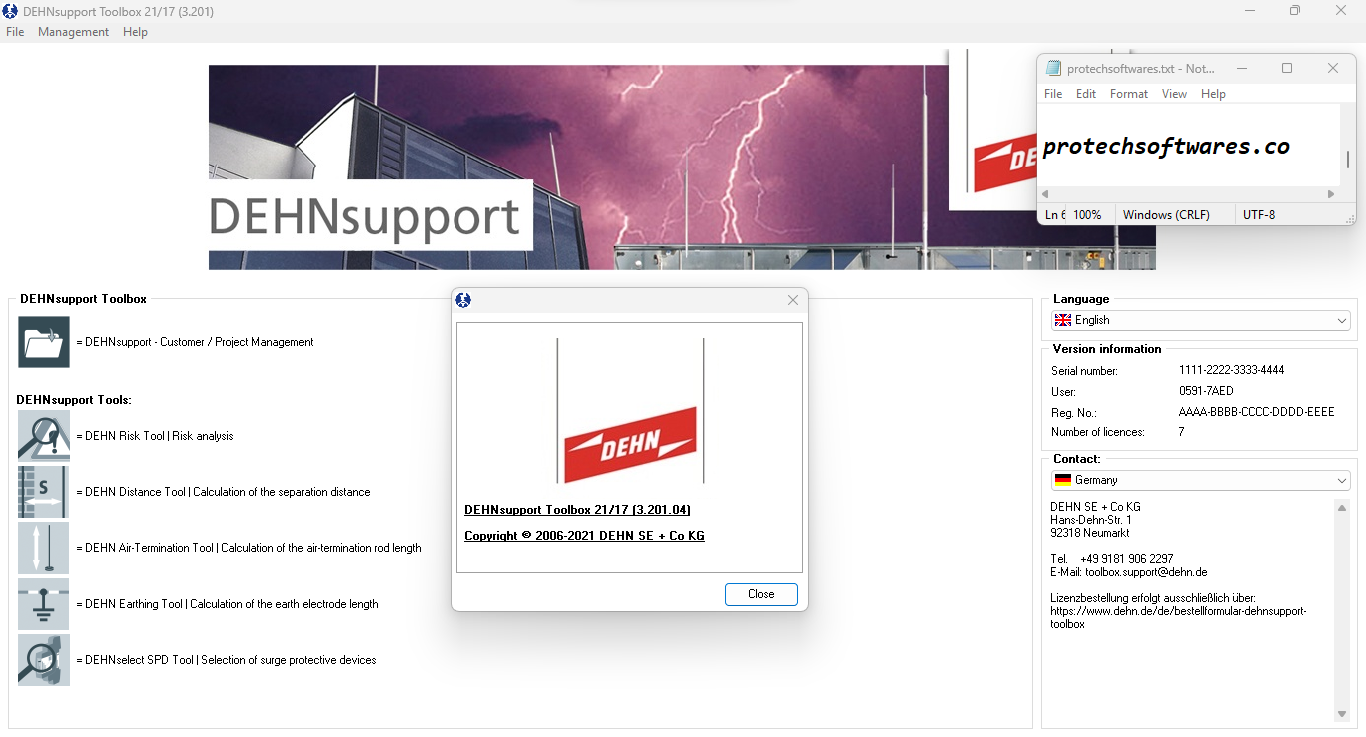Viewport: 1366px width, 737px height.
Task: Click user value 0591-7AED
Action: coord(1206,391)
